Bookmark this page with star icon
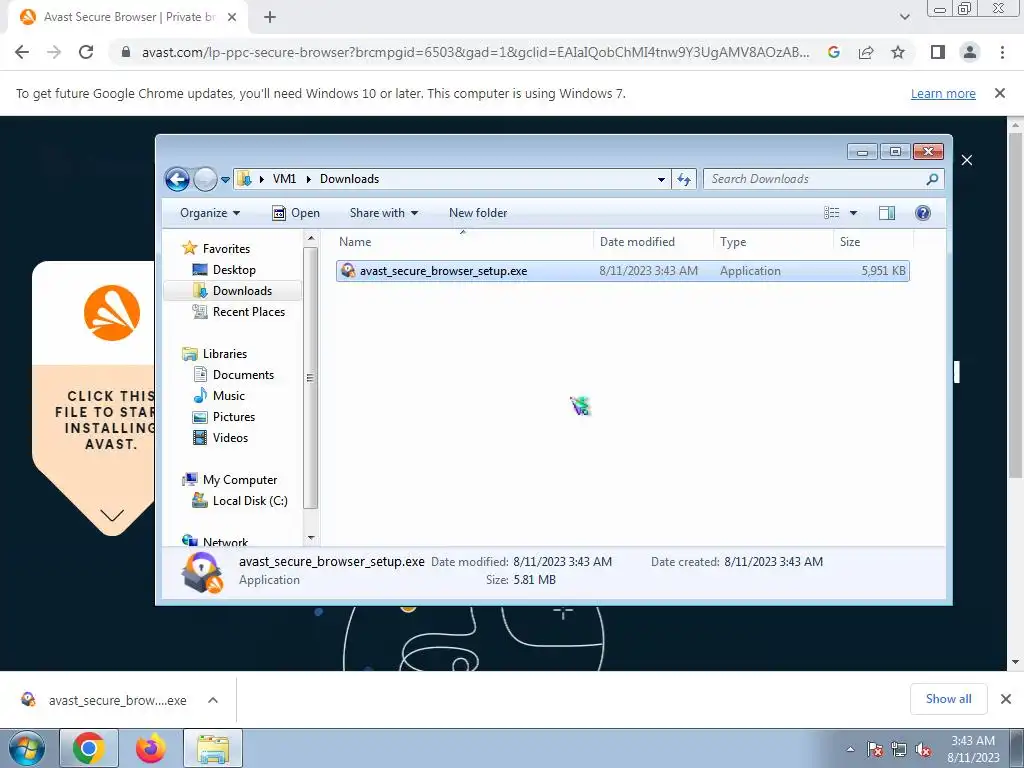 point(898,52)
